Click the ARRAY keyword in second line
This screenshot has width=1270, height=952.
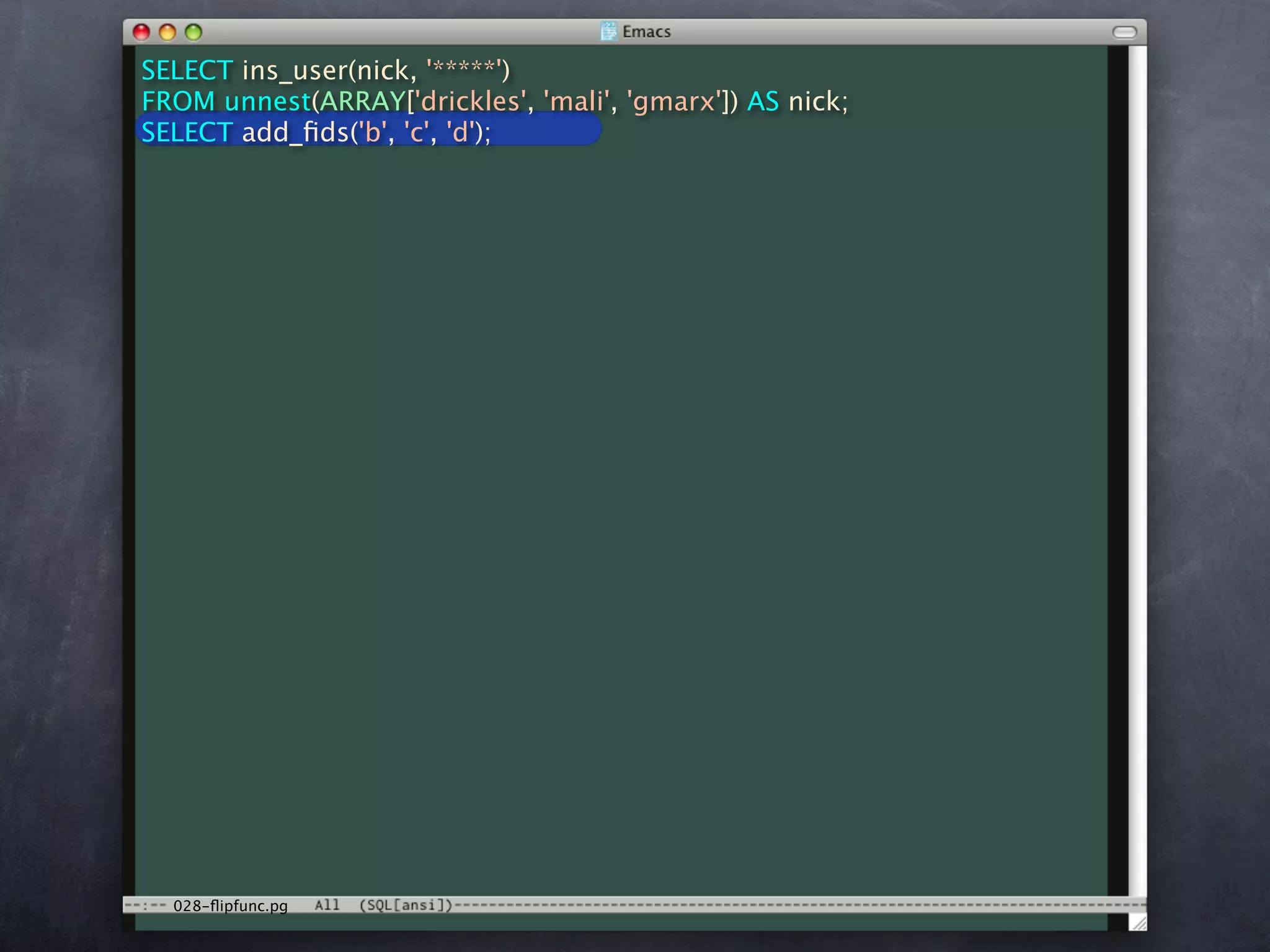[363, 102]
